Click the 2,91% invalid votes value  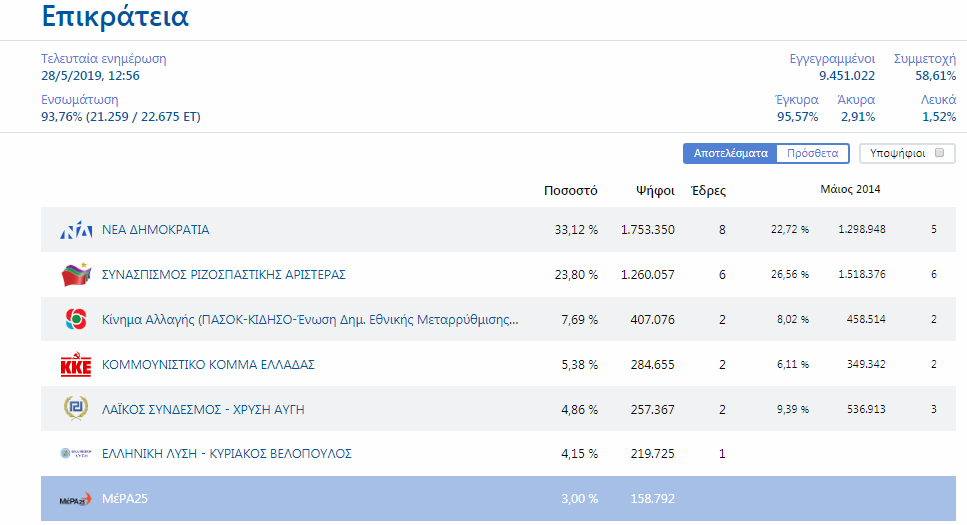click(x=858, y=117)
